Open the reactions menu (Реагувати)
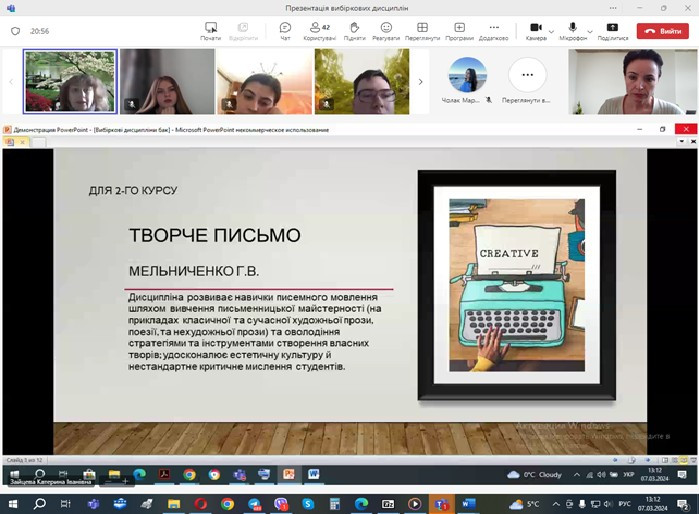699x514 pixels. (386, 30)
